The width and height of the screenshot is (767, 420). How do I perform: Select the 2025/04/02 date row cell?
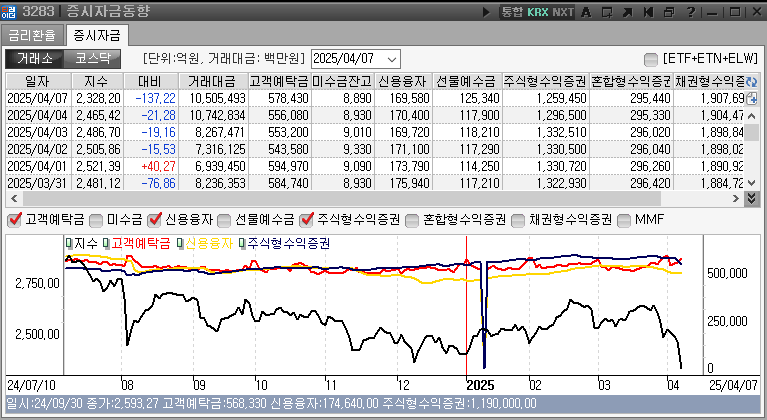38,149
